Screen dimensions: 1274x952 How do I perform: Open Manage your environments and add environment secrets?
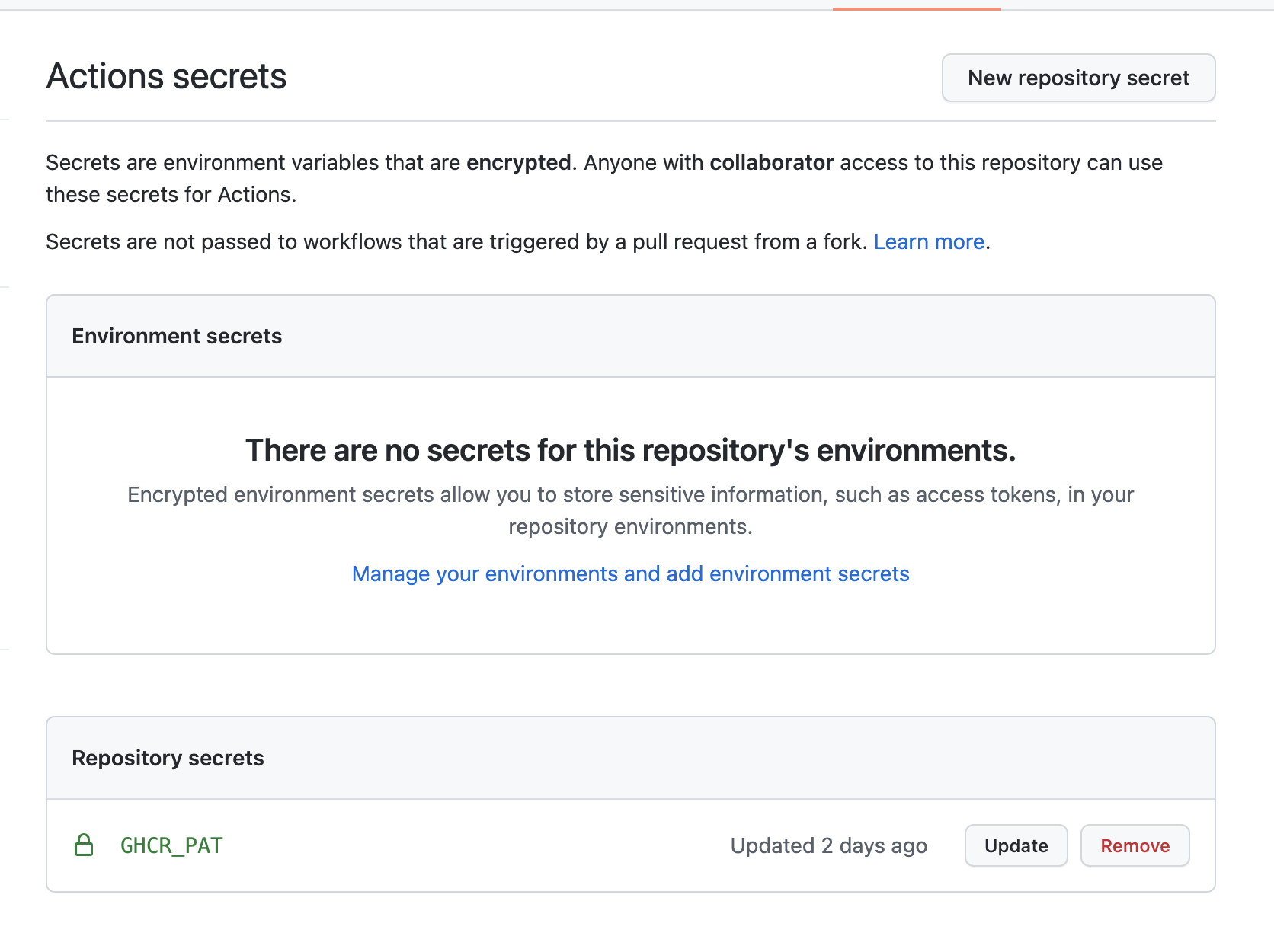[x=630, y=573]
